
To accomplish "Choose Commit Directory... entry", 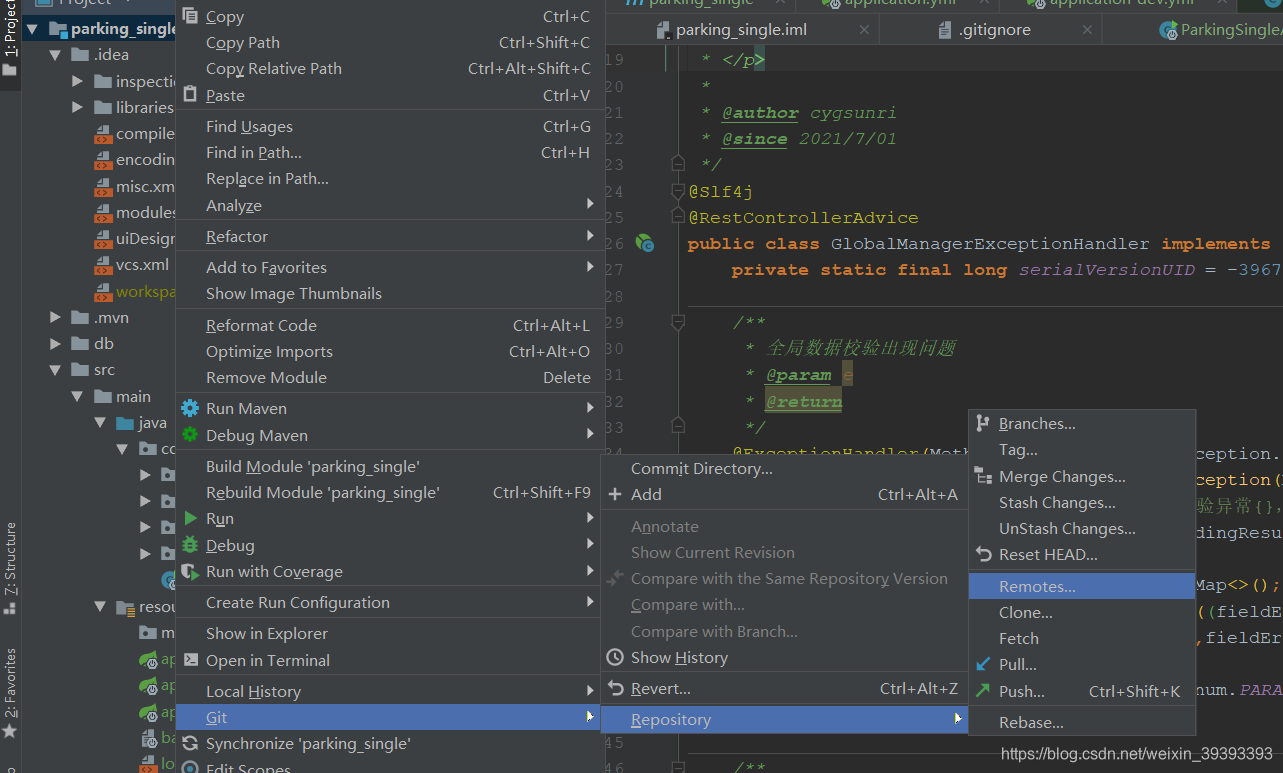I will click(x=784, y=468).
